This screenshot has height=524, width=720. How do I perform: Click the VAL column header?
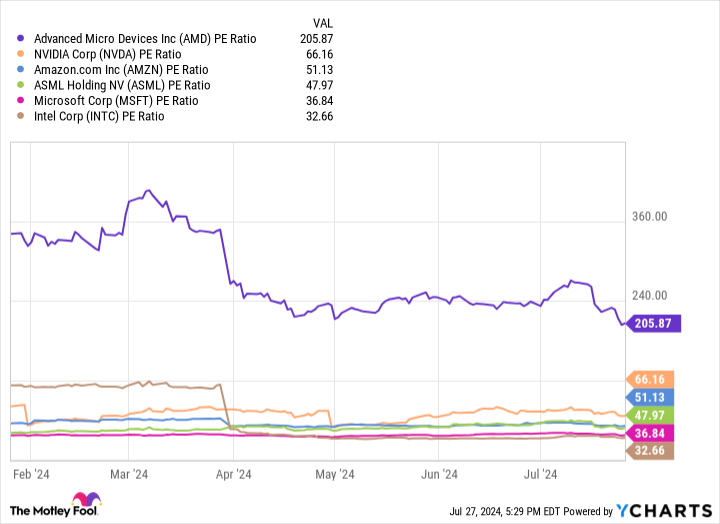323,23
